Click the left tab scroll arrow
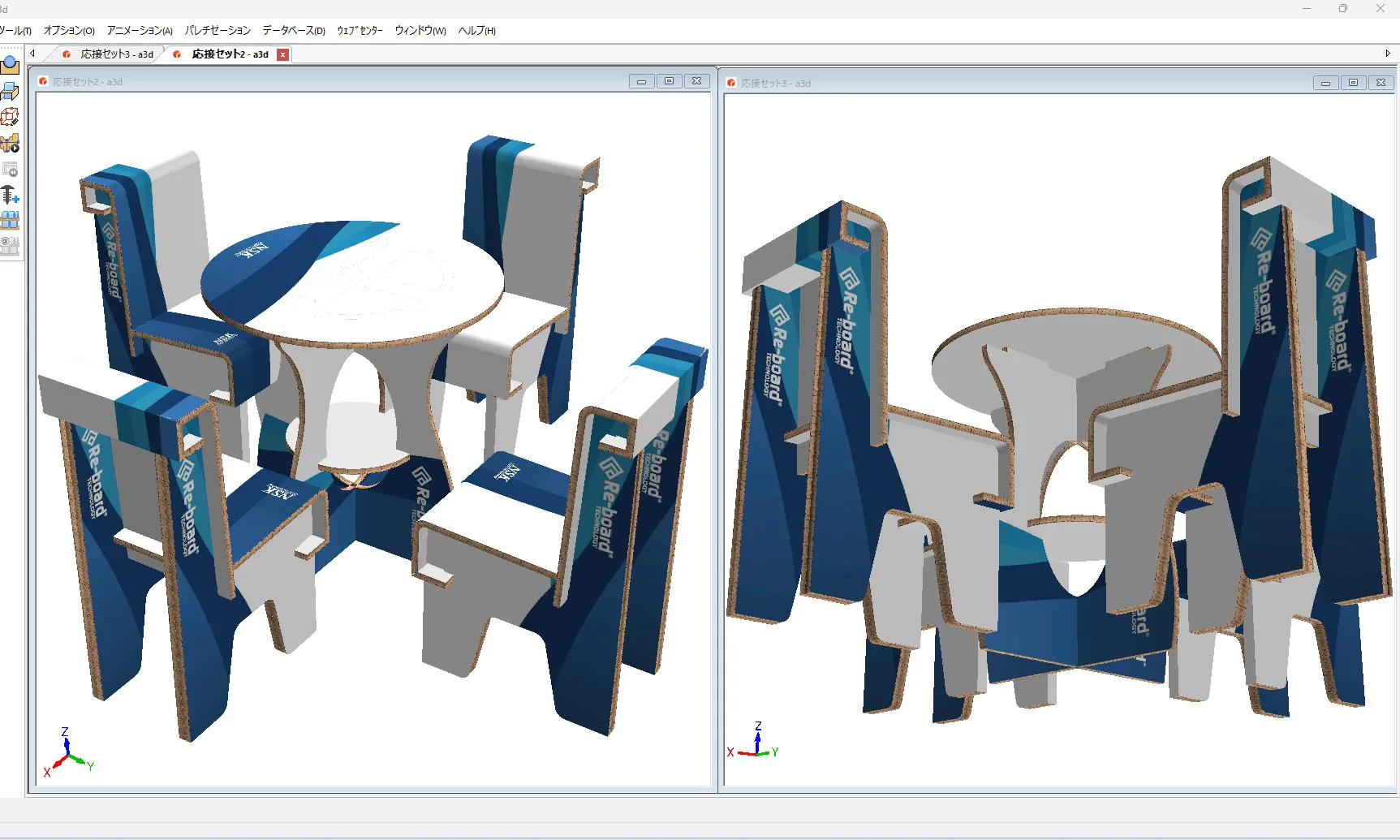This screenshot has width=1400, height=840. pos(32,54)
